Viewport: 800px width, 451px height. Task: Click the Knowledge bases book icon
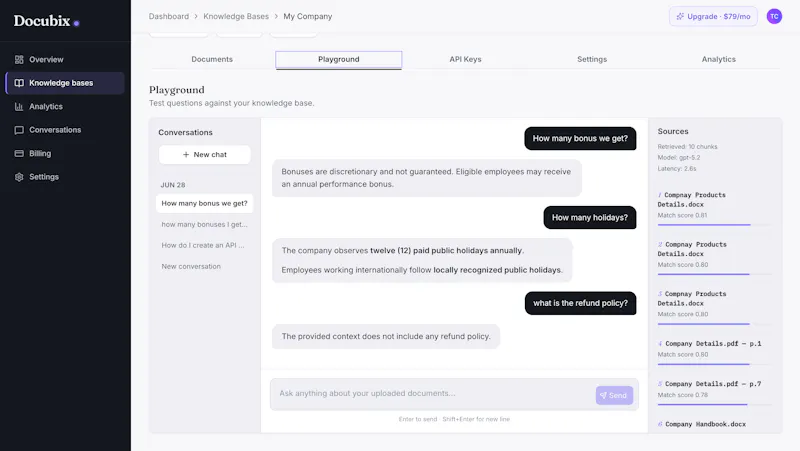[x=19, y=83]
